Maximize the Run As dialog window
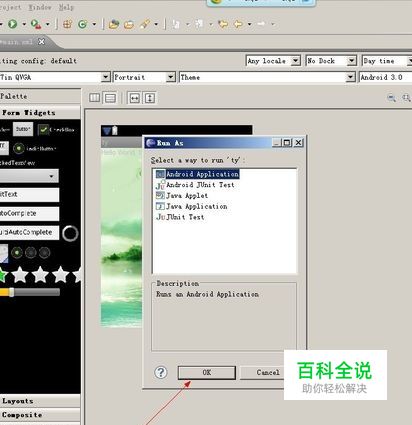Image resolution: width=412 pixels, height=425 pixels. click(287, 143)
